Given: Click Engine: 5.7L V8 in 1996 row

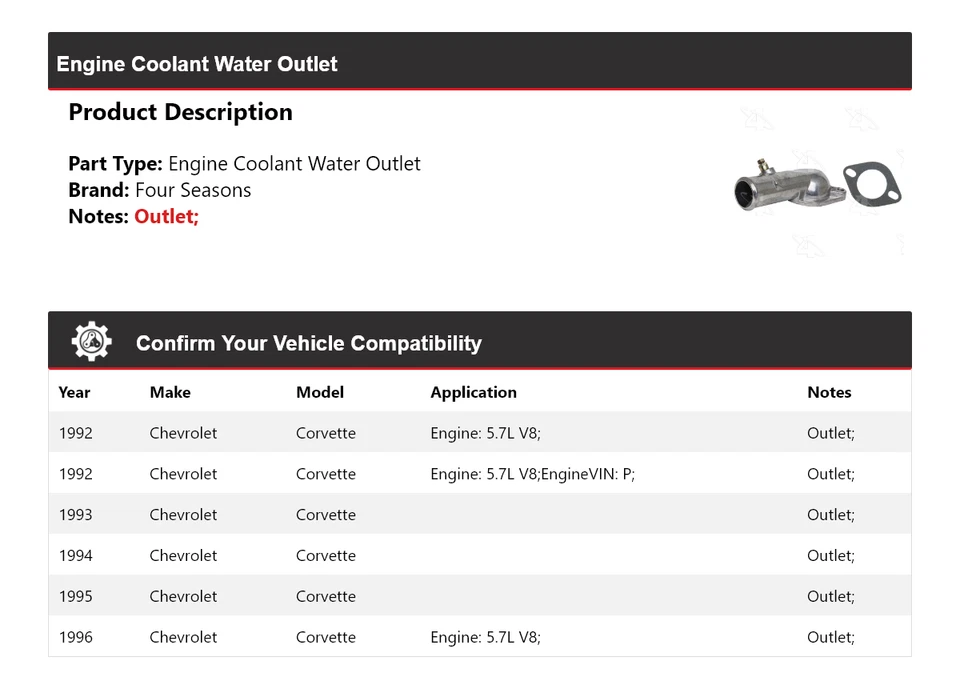Looking at the screenshot, I should coord(485,637).
